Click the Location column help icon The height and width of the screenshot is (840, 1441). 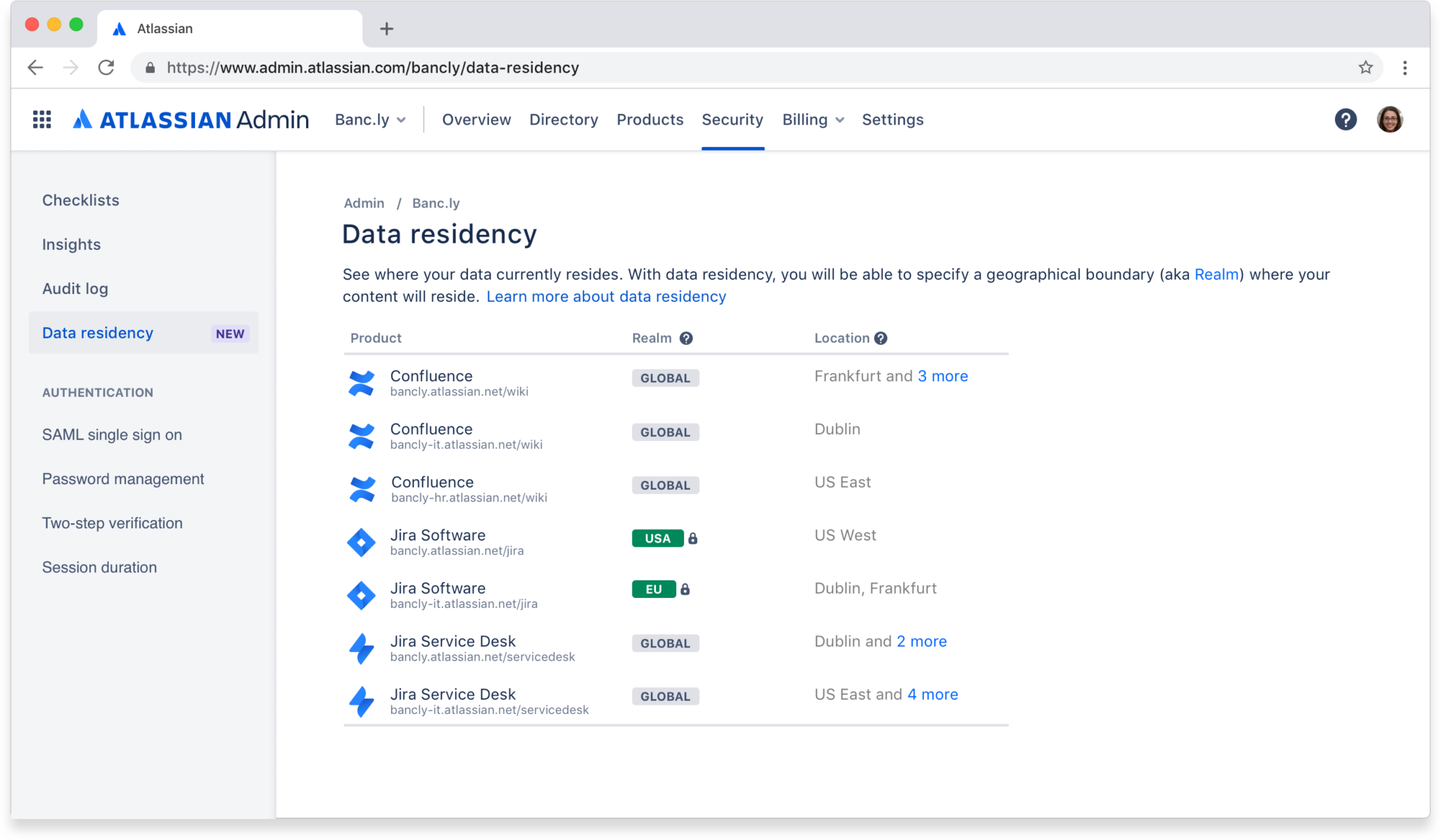coord(880,338)
